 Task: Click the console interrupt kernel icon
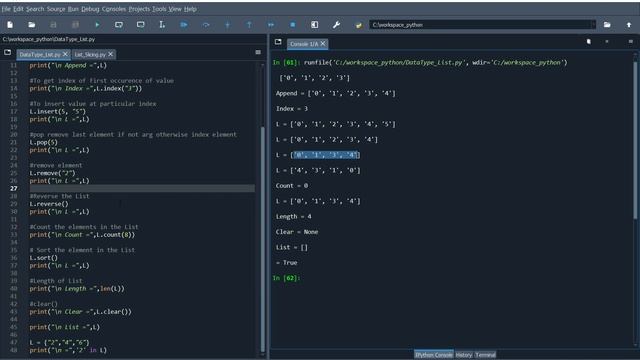(x=607, y=42)
